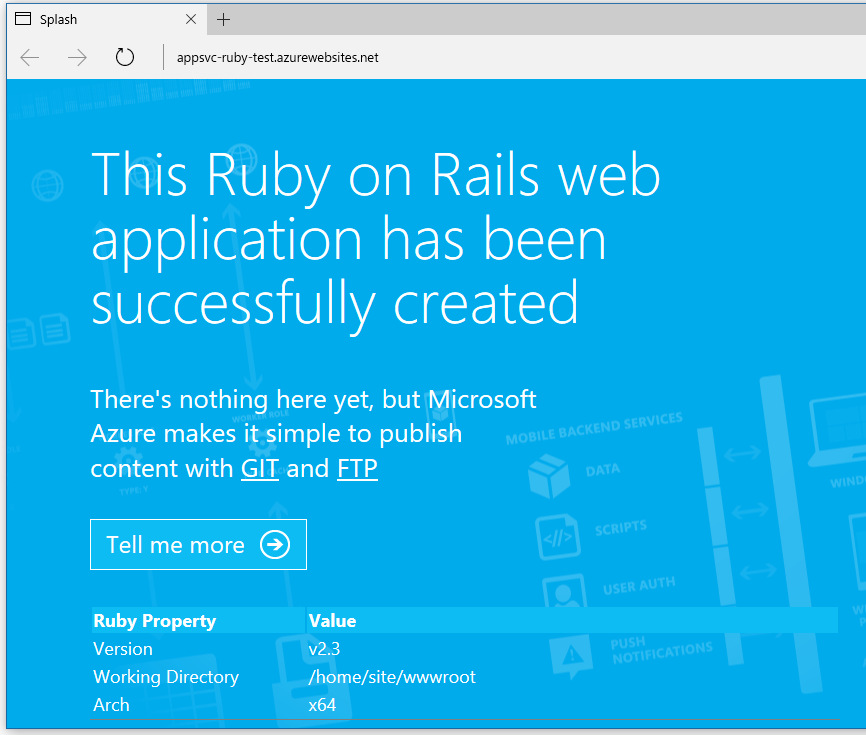Click the Working Directory label
866x735 pixels.
tap(166, 677)
